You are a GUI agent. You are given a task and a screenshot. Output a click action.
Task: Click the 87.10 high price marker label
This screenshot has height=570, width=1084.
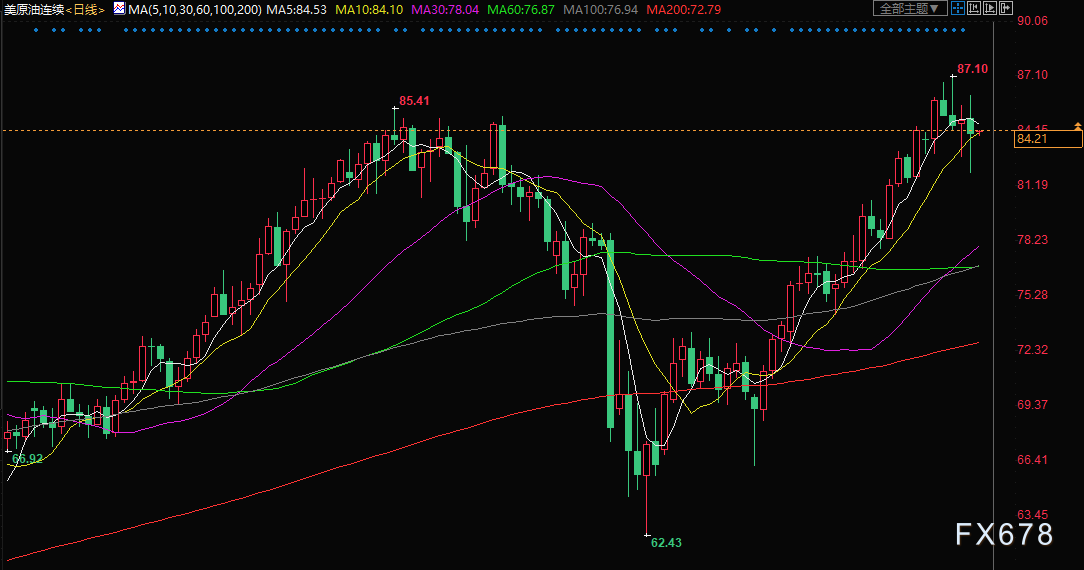coord(972,68)
